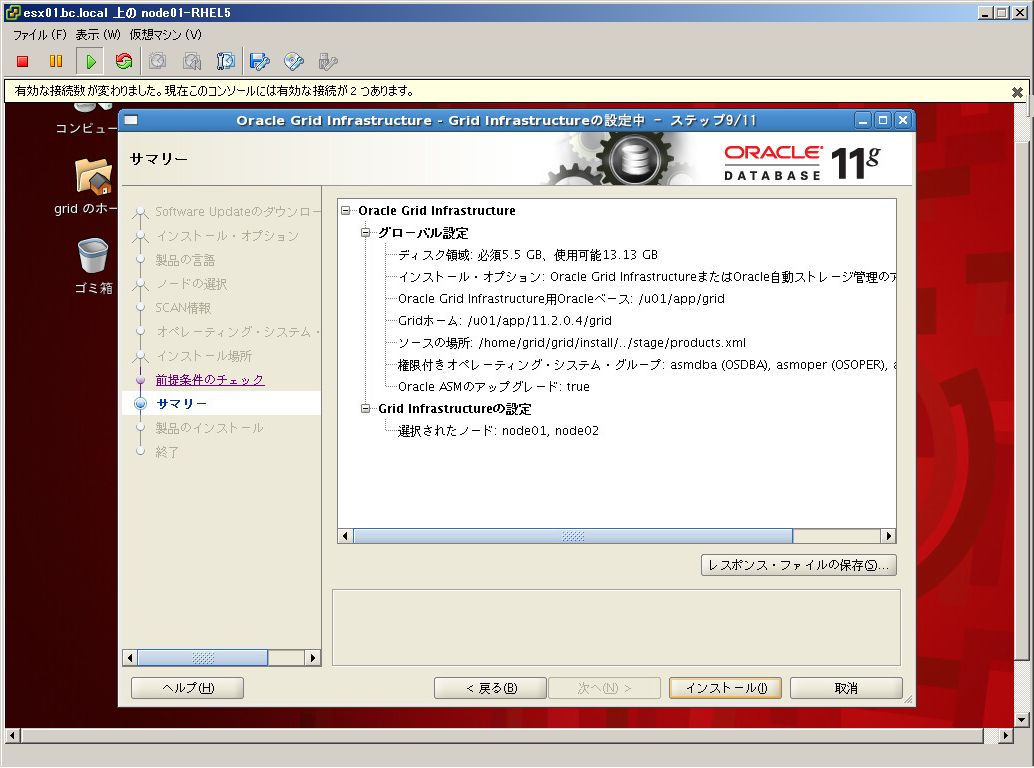The image size is (1034, 768).
Task: Click the ヘルプ(H) button
Action: click(188, 688)
